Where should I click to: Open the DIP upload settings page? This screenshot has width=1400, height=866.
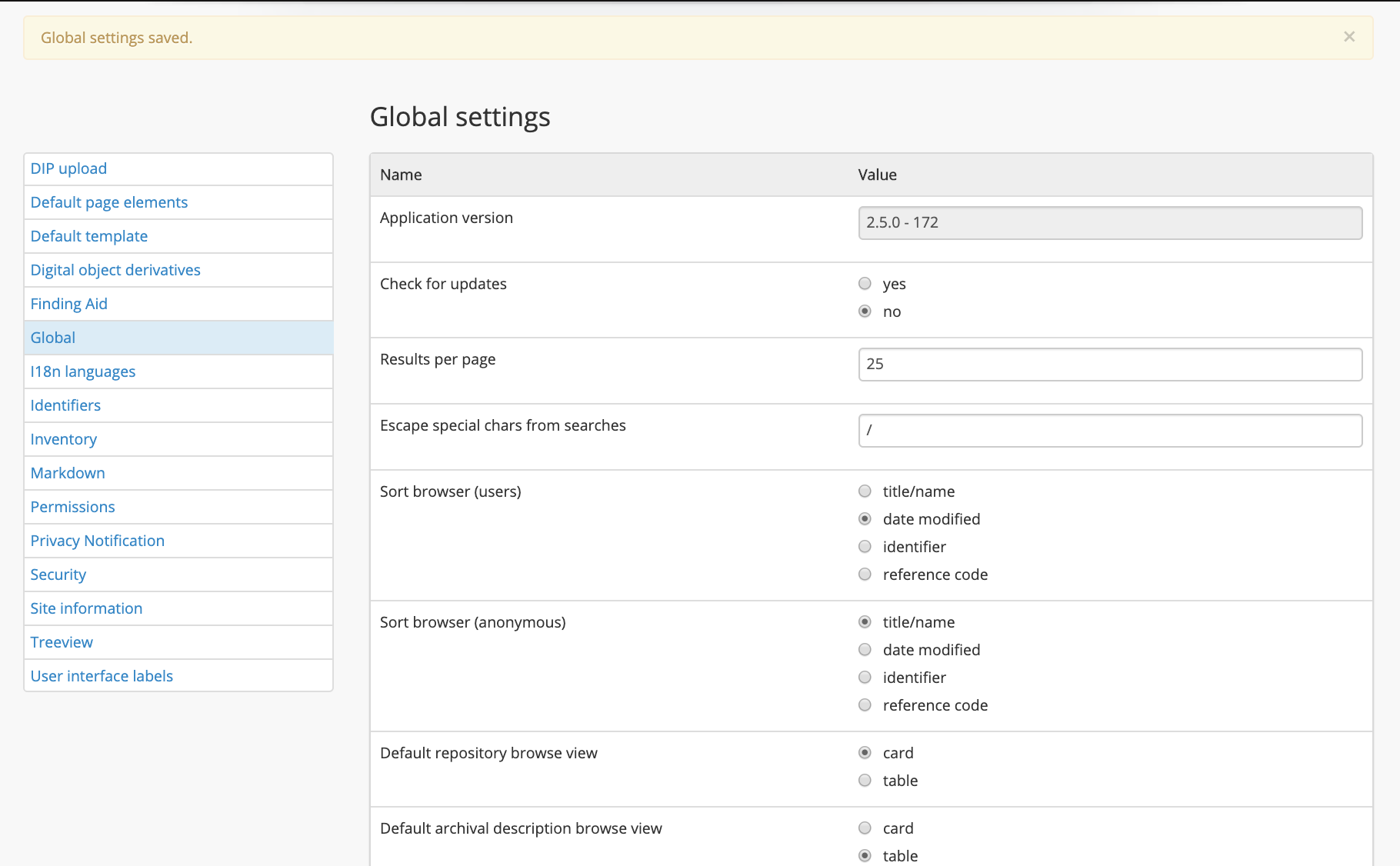[68, 168]
